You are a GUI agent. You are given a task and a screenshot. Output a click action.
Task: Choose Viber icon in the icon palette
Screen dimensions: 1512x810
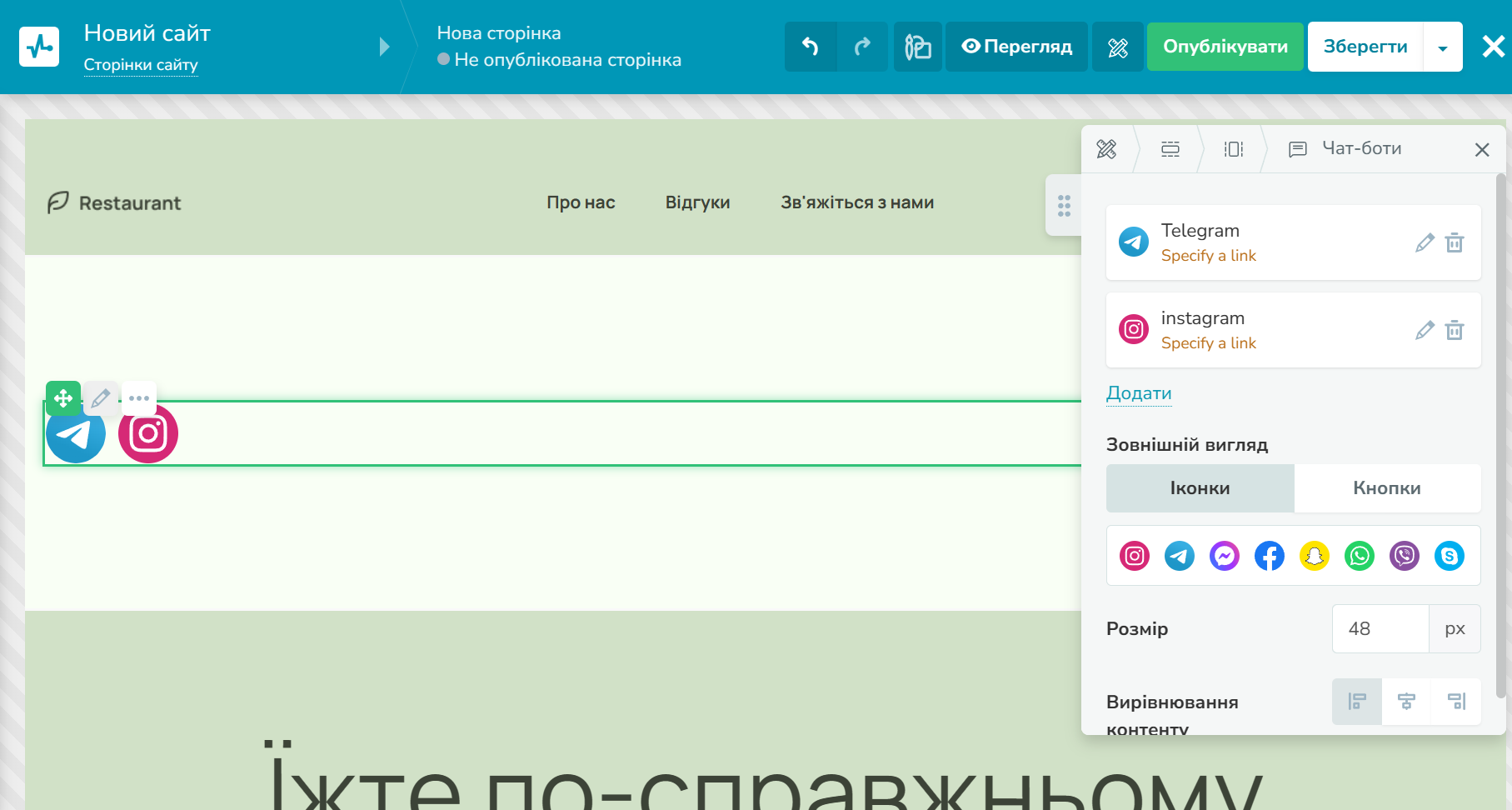click(x=1405, y=556)
